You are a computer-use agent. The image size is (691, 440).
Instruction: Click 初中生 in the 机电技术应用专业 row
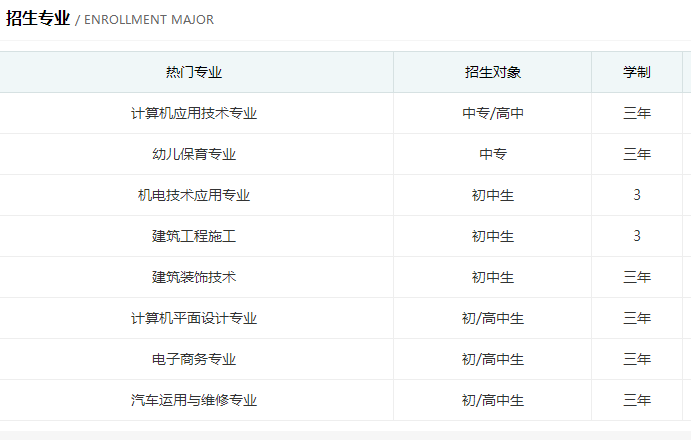pyautogui.click(x=493, y=195)
